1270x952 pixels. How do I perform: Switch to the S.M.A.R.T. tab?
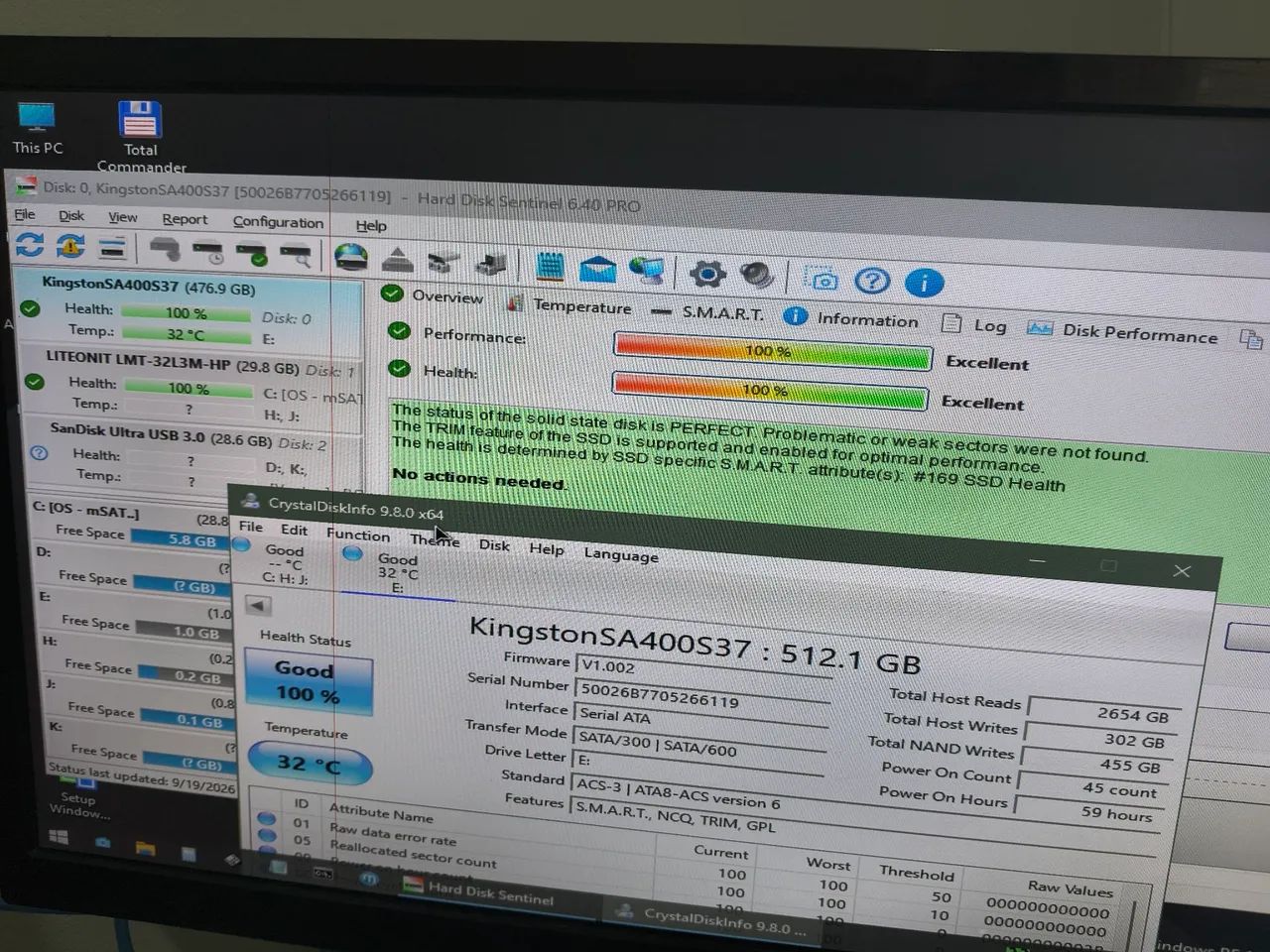pos(708,312)
